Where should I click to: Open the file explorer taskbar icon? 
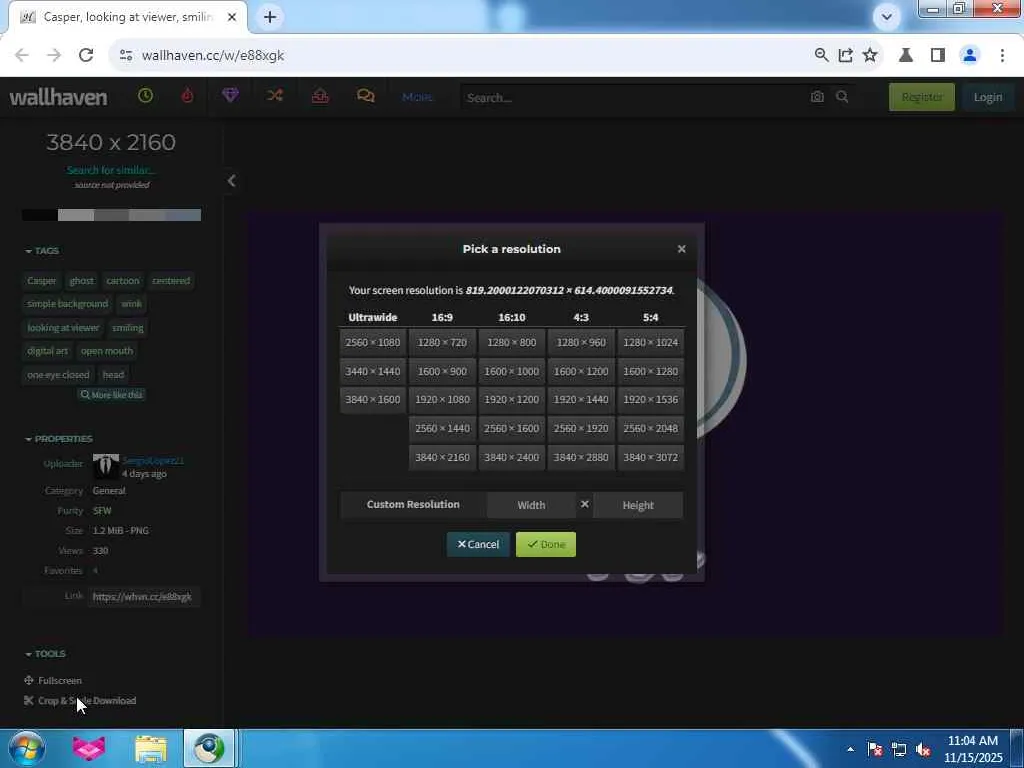(x=151, y=749)
